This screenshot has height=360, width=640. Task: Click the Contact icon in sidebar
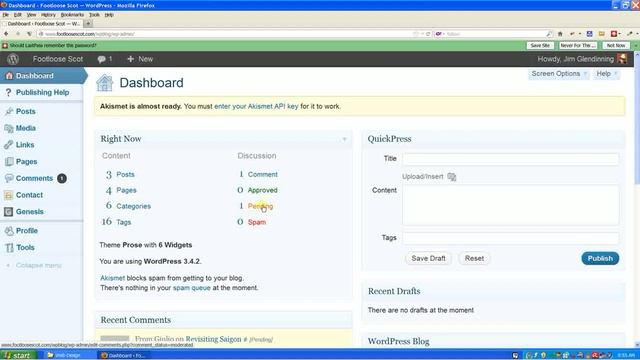click(x=9, y=195)
